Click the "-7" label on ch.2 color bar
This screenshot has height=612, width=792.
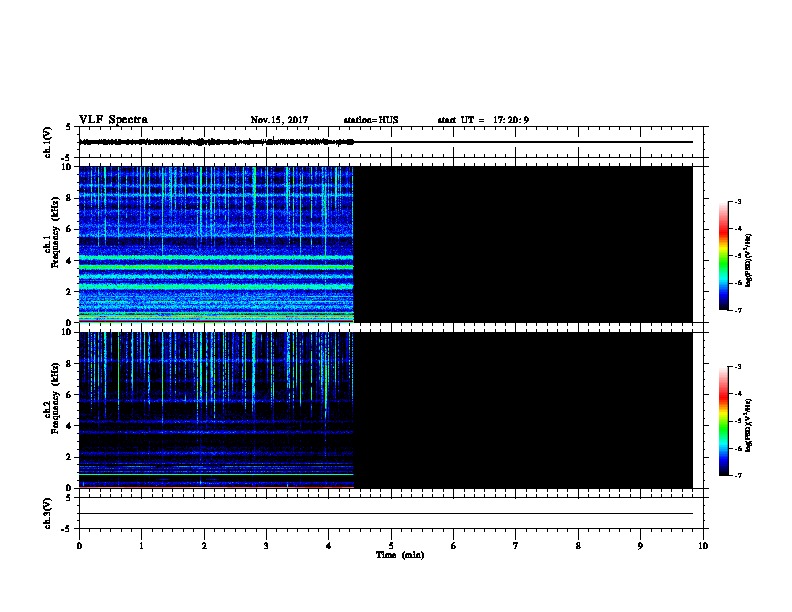(x=737, y=475)
